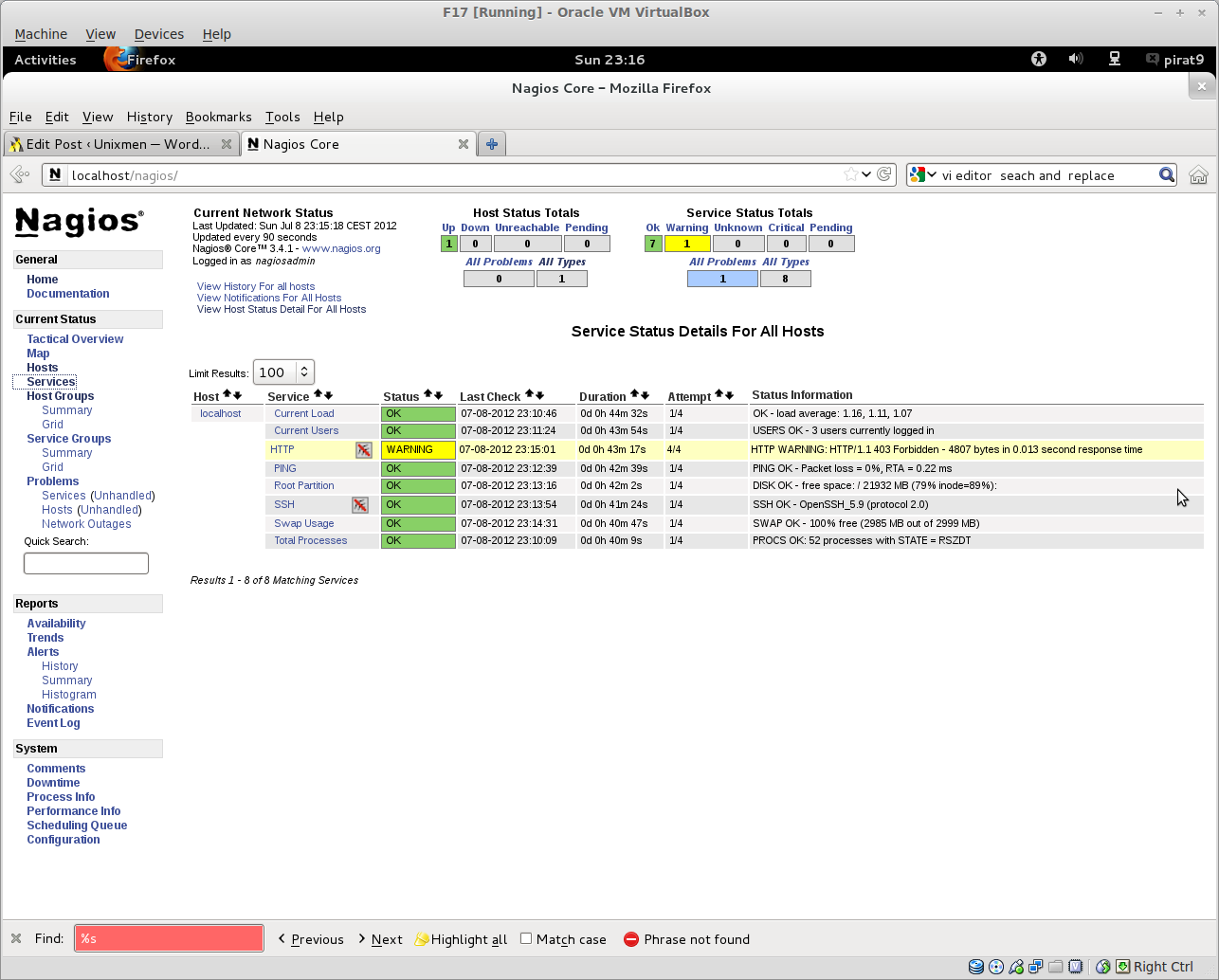Sort Status column ascending with up arrow
The image size is (1219, 980).
click(428, 394)
